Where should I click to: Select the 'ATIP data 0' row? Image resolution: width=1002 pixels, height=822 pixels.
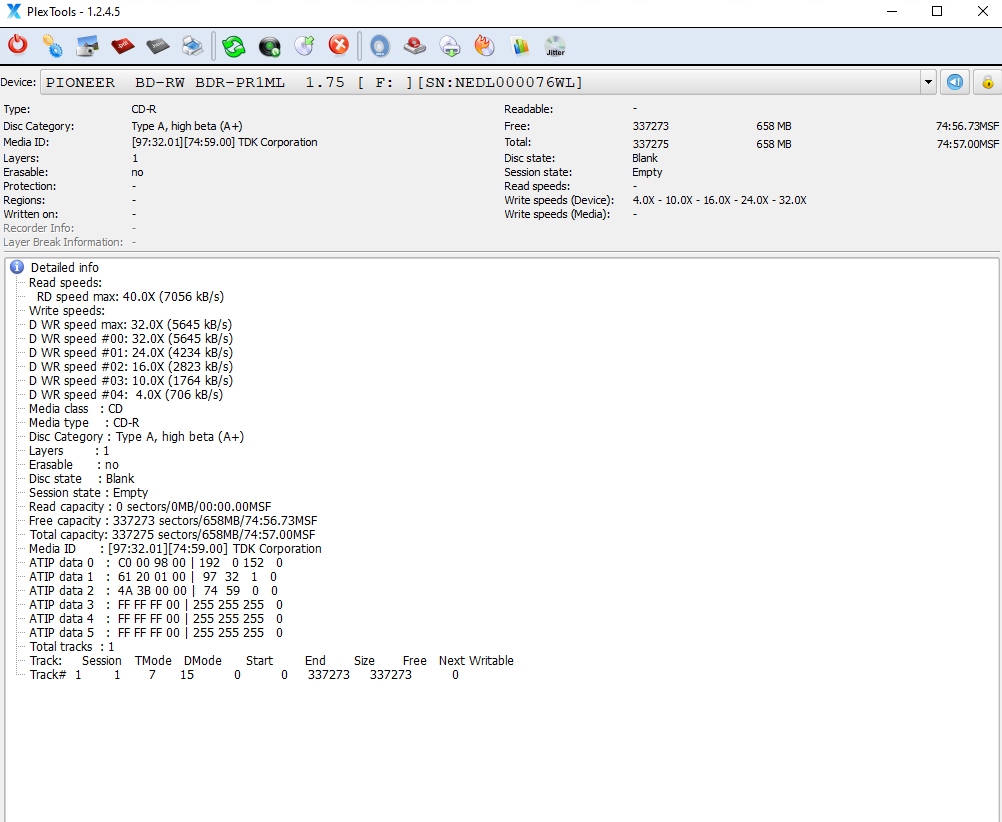(x=155, y=564)
